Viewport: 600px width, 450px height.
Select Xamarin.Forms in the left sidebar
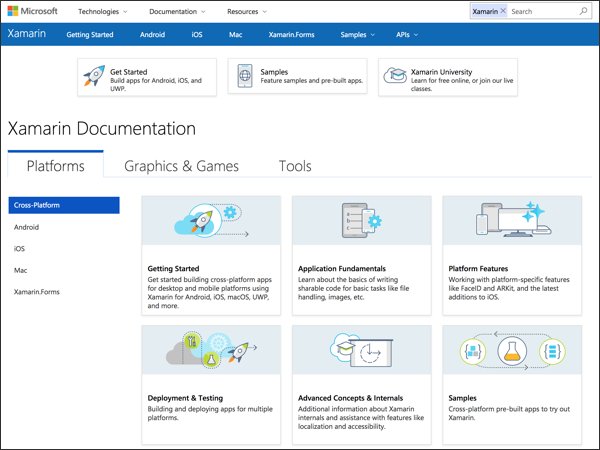point(37,292)
